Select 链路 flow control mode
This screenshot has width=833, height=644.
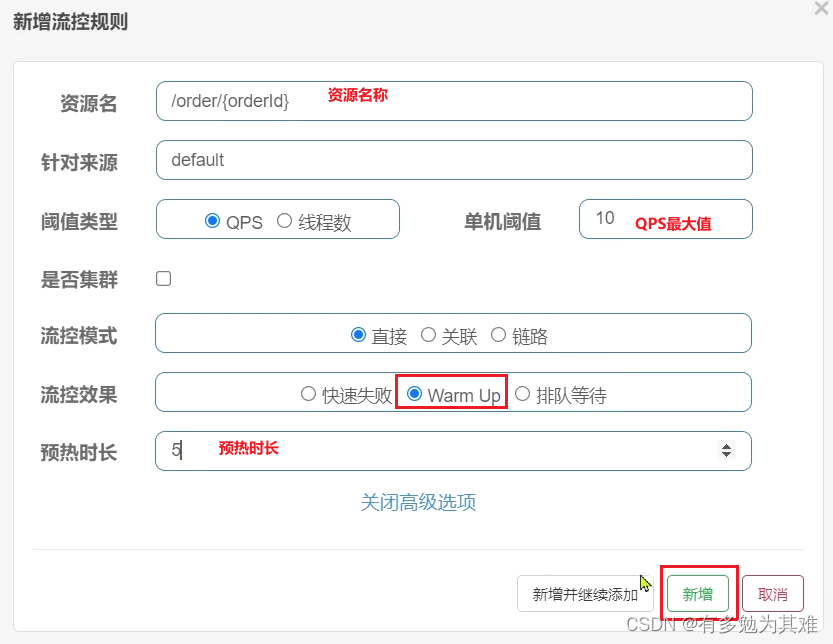(498, 335)
